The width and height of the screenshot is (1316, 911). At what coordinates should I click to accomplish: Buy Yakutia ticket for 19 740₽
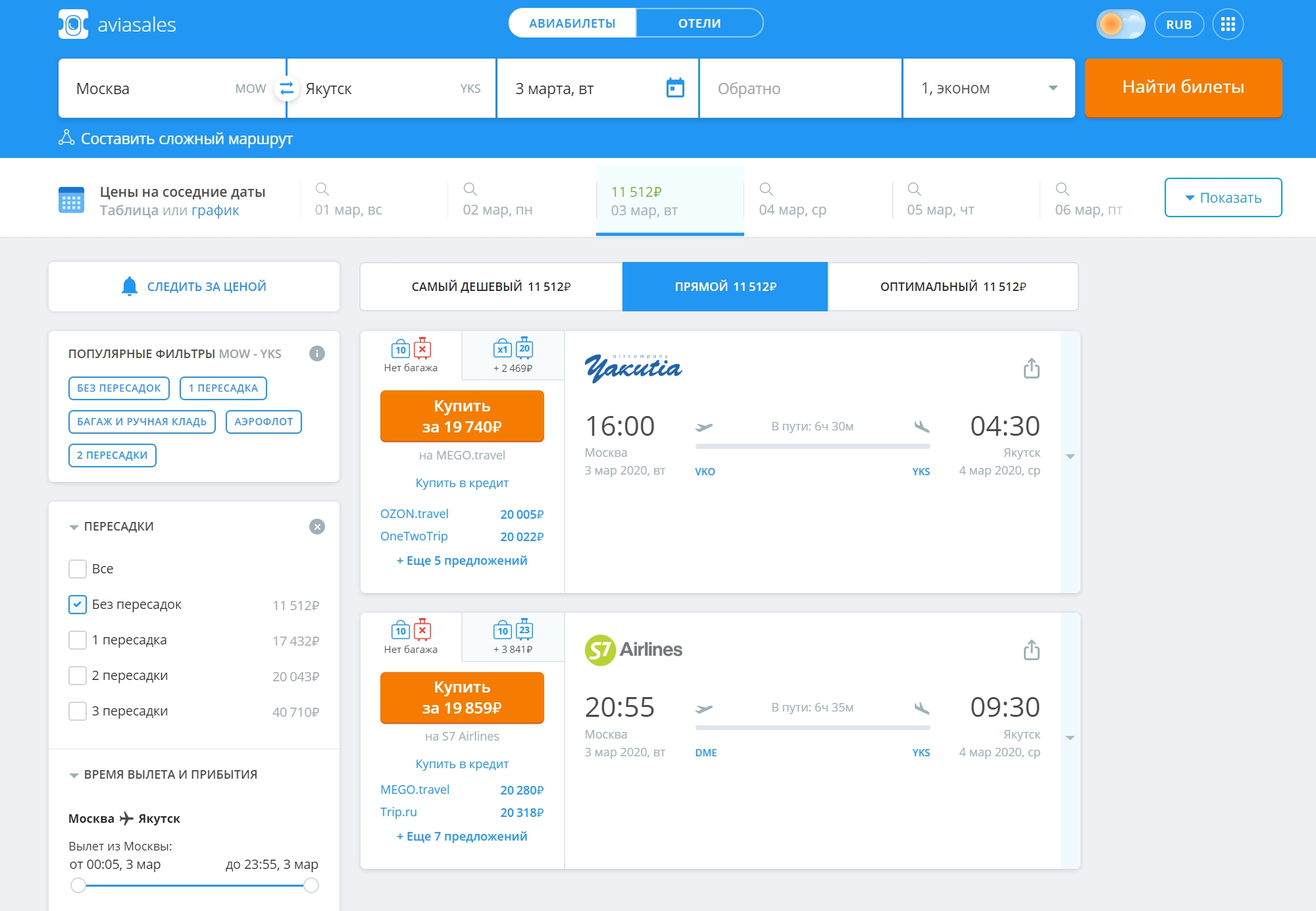coord(462,416)
